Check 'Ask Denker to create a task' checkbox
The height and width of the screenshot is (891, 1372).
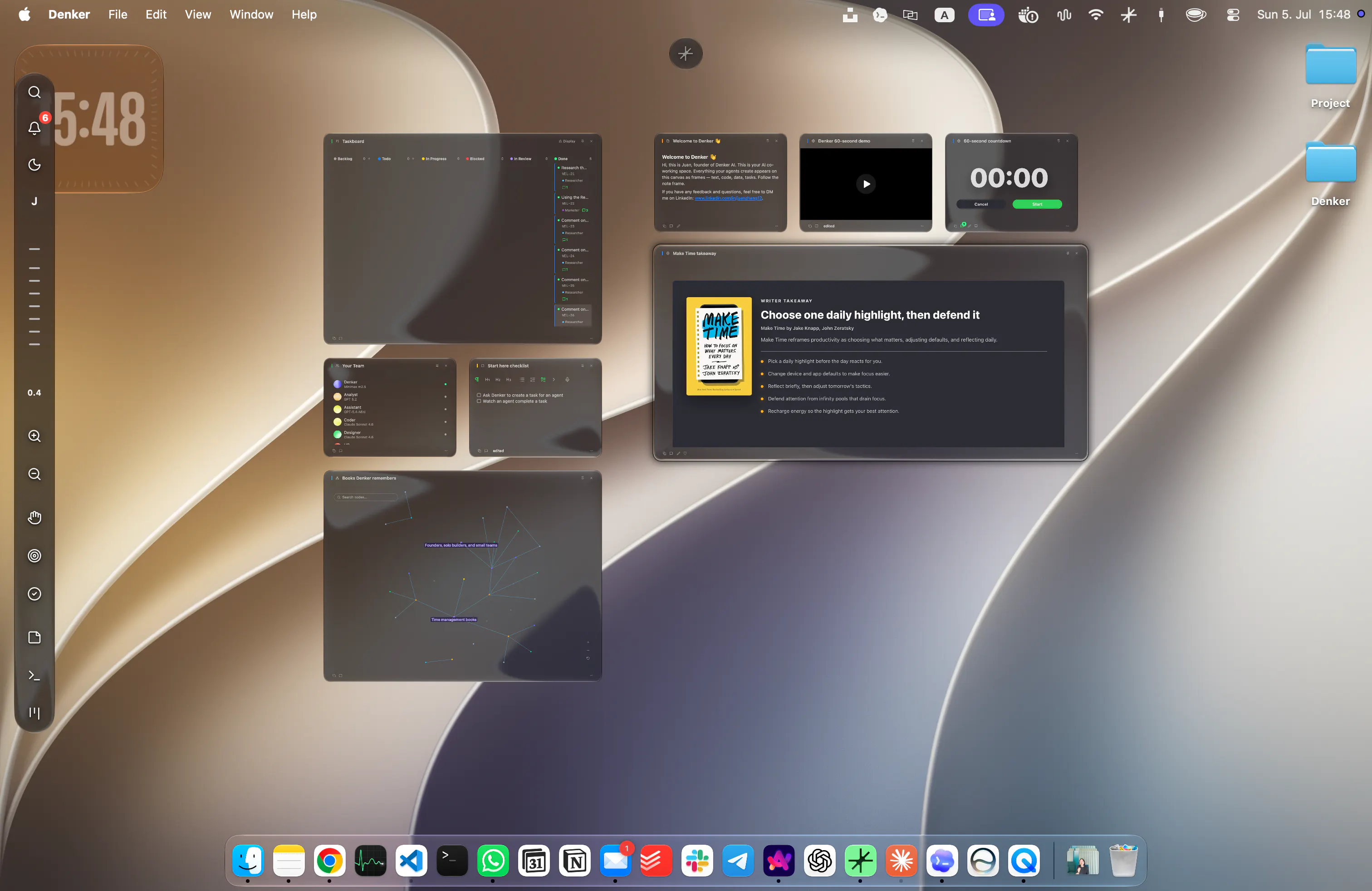tap(479, 395)
